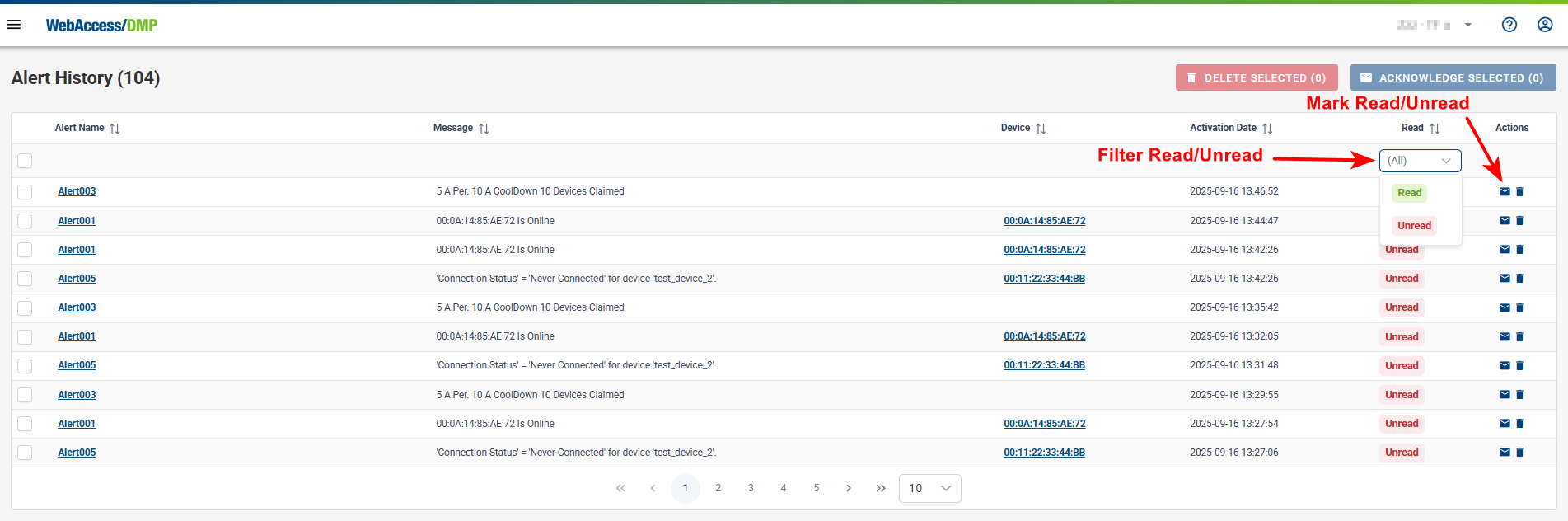Viewport: 1568px width, 521px height.
Task: Delete the last Alert005 row via trash icon
Action: pos(1519,453)
